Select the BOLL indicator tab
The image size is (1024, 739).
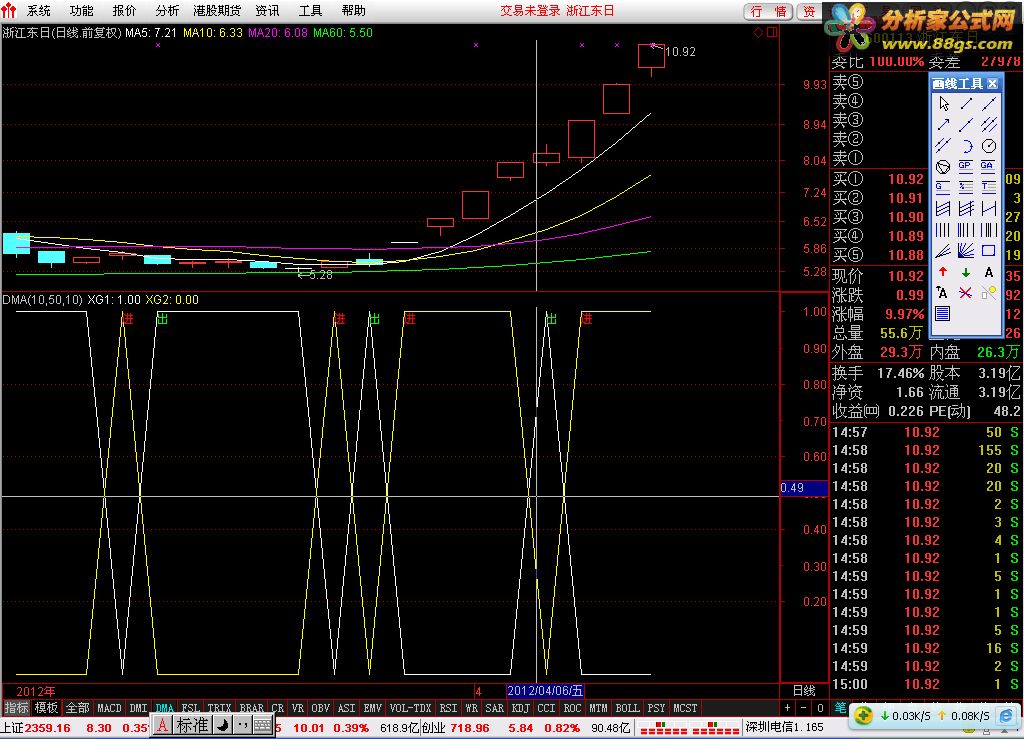tap(628, 708)
